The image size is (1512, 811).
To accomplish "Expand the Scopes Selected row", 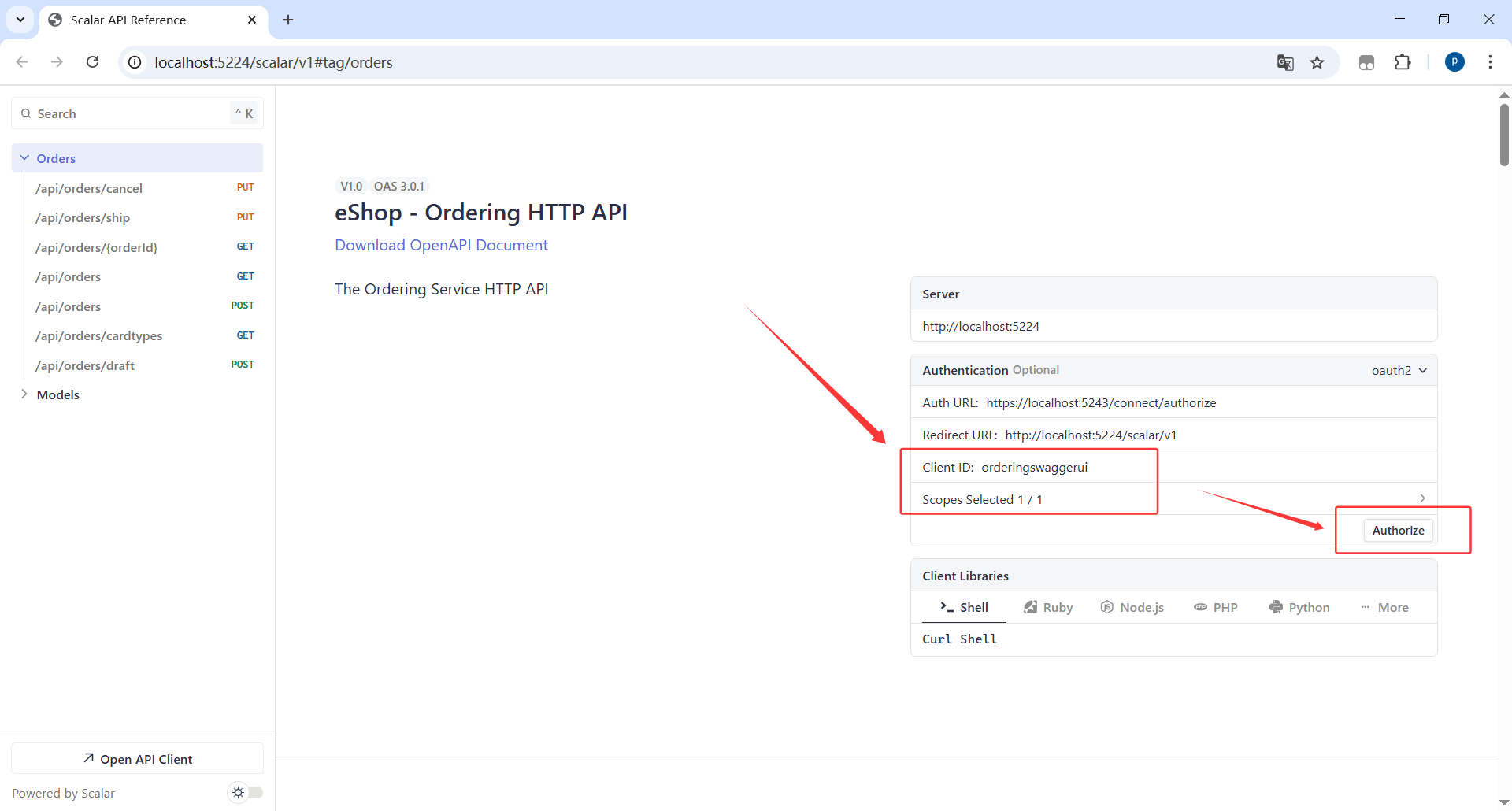I will tap(1173, 499).
